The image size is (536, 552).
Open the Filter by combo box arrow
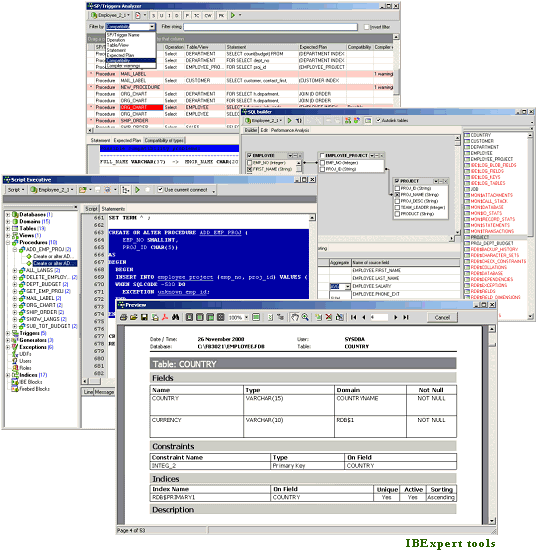[x=152, y=27]
